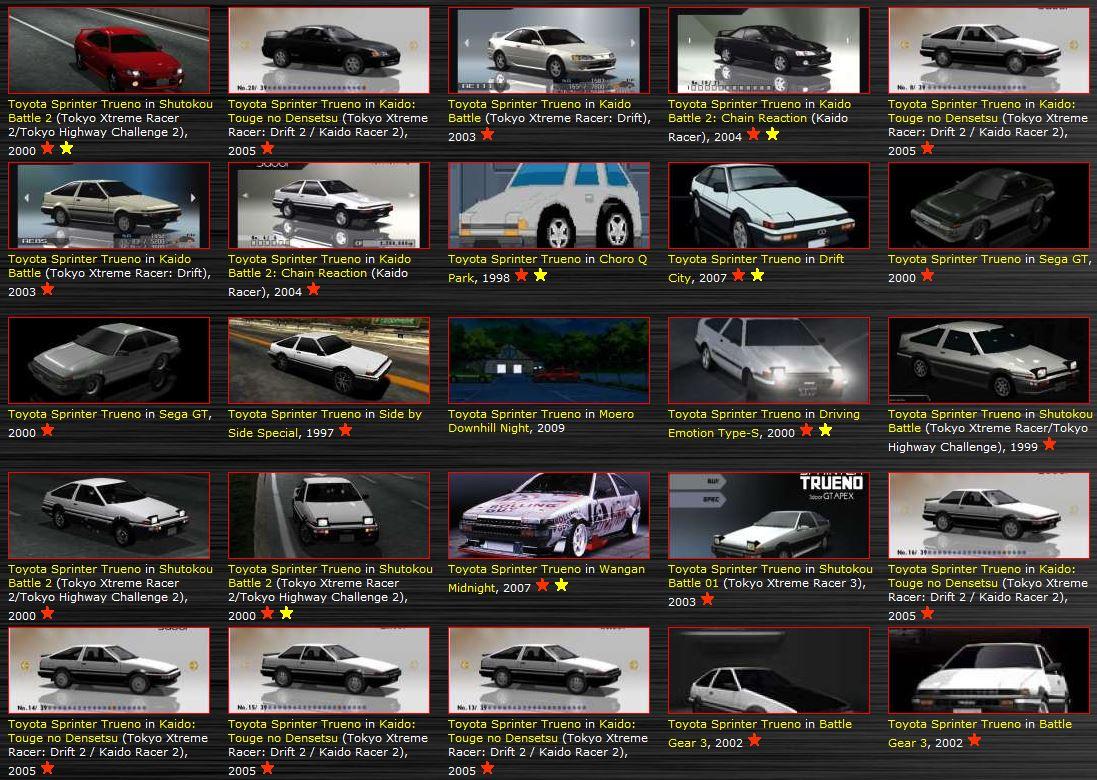This screenshot has width=1097, height=780.
Task: Click the yellow star beside Driving Emotion Type-S, 2000
Action: (x=826, y=430)
